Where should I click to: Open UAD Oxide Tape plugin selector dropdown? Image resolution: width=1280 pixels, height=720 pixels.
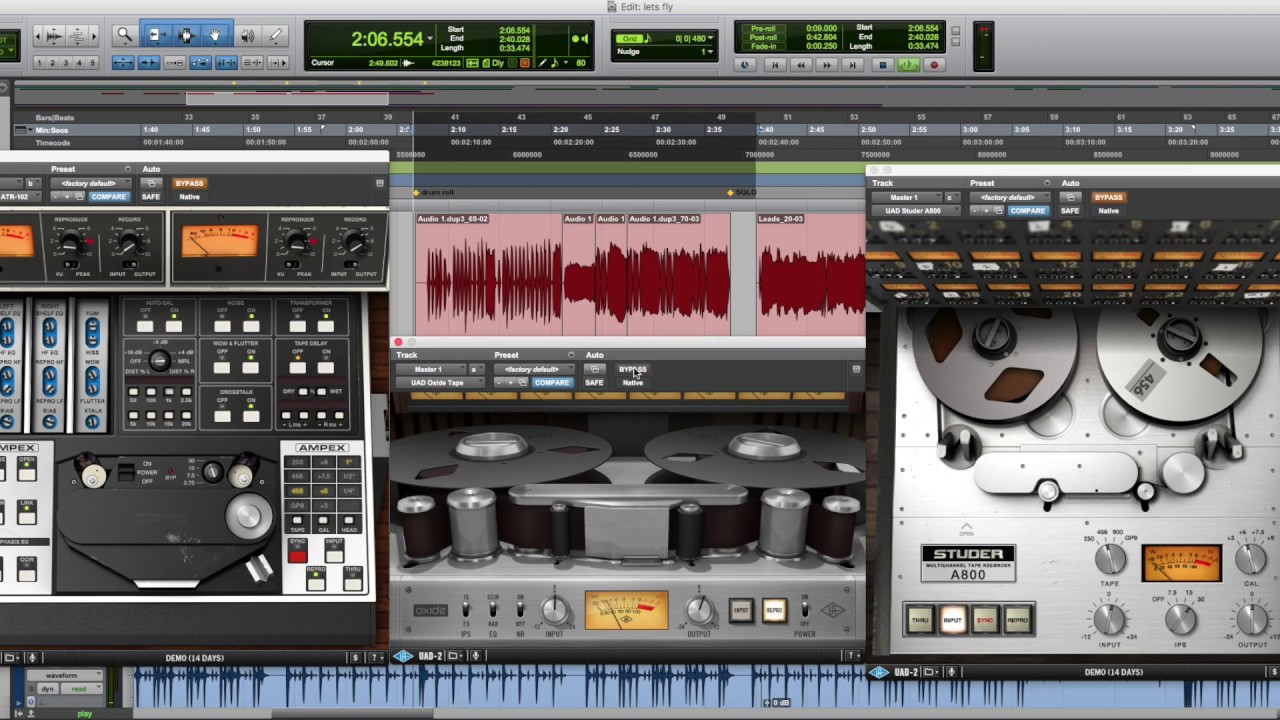coord(437,383)
